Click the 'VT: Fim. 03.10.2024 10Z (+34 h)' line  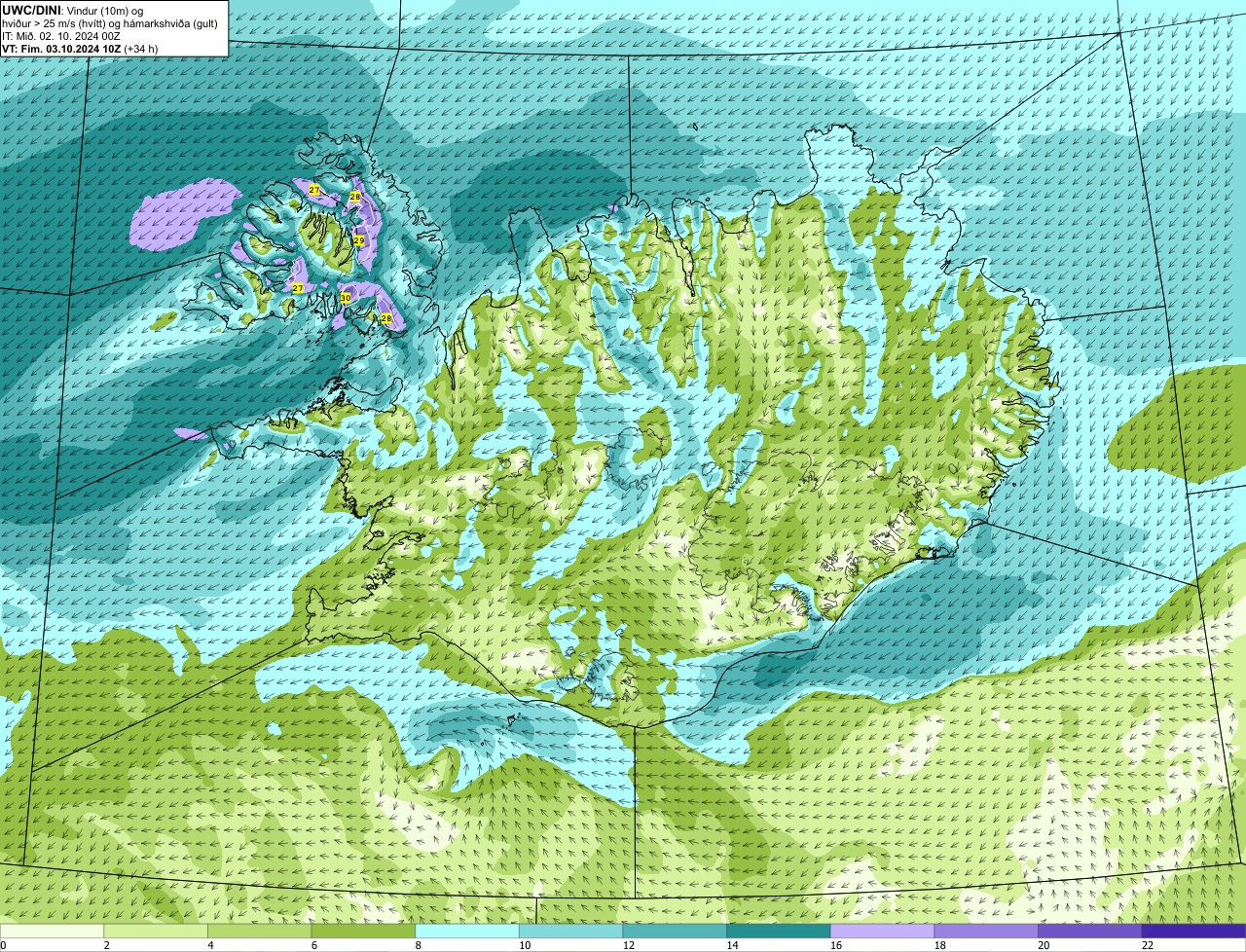point(80,48)
